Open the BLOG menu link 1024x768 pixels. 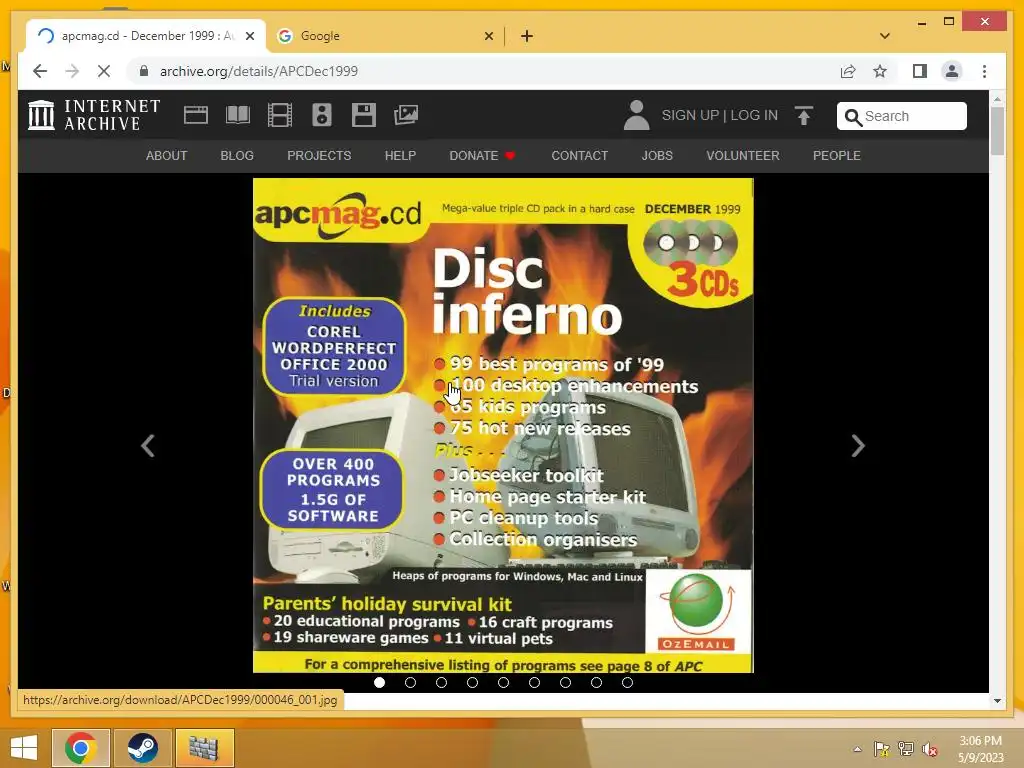coord(237,155)
